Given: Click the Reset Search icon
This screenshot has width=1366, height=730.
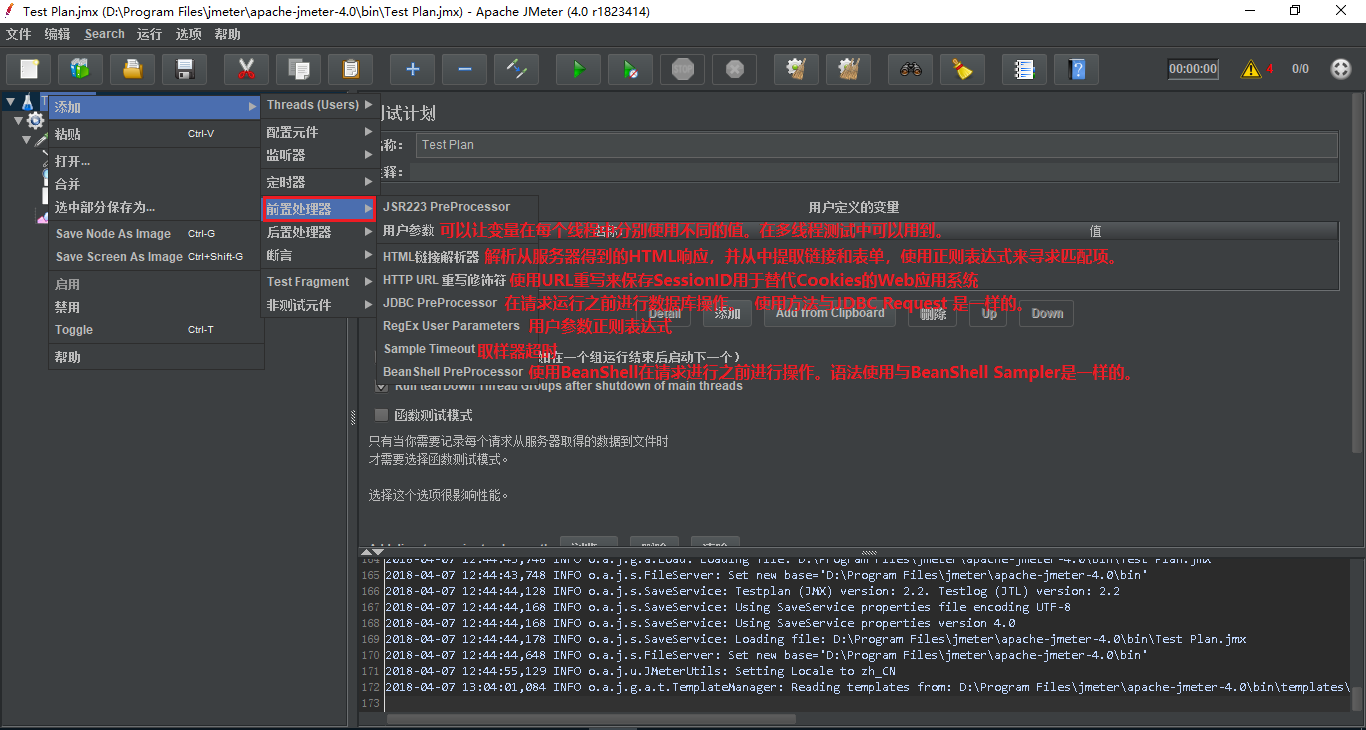Looking at the screenshot, I should pos(962,69).
